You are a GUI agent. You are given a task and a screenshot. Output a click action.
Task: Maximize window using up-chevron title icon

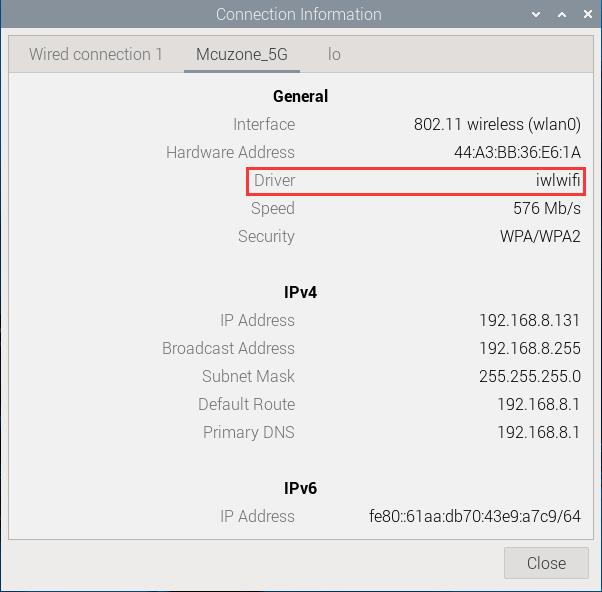point(562,15)
